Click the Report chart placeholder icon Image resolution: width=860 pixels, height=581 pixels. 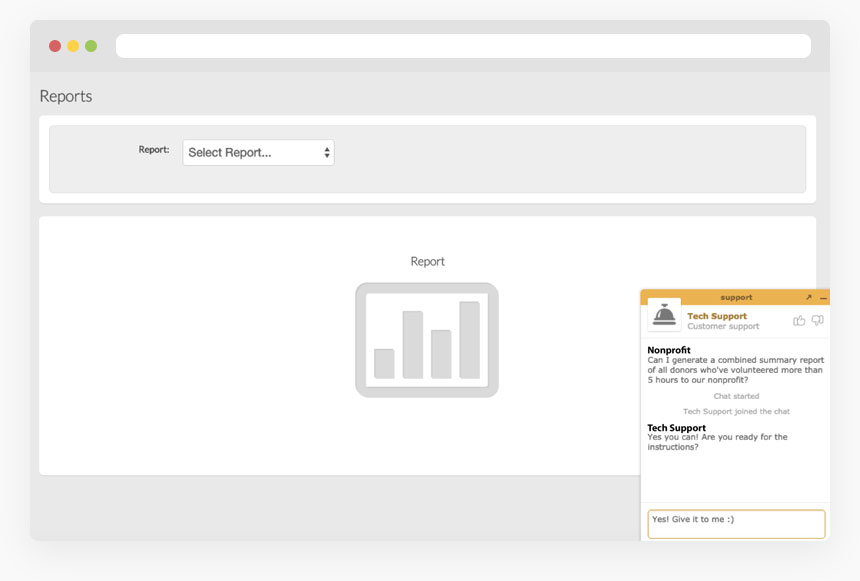coord(427,340)
